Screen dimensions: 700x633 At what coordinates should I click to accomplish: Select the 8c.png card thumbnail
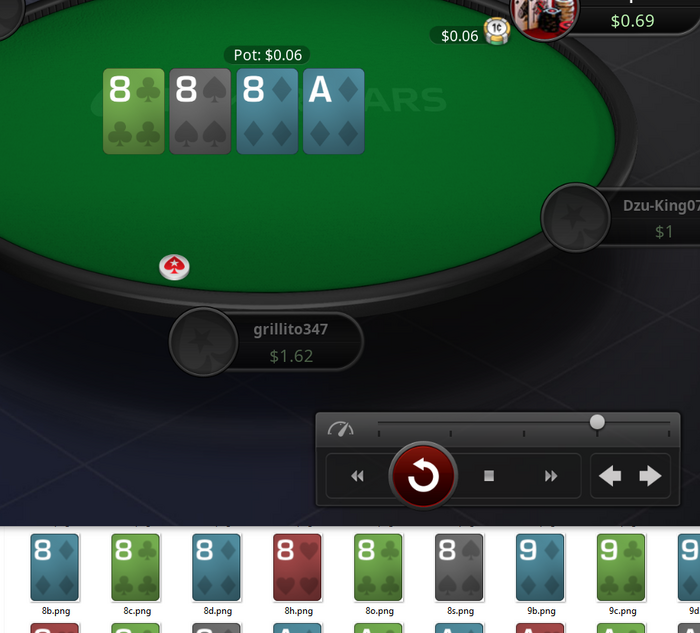pos(136,567)
